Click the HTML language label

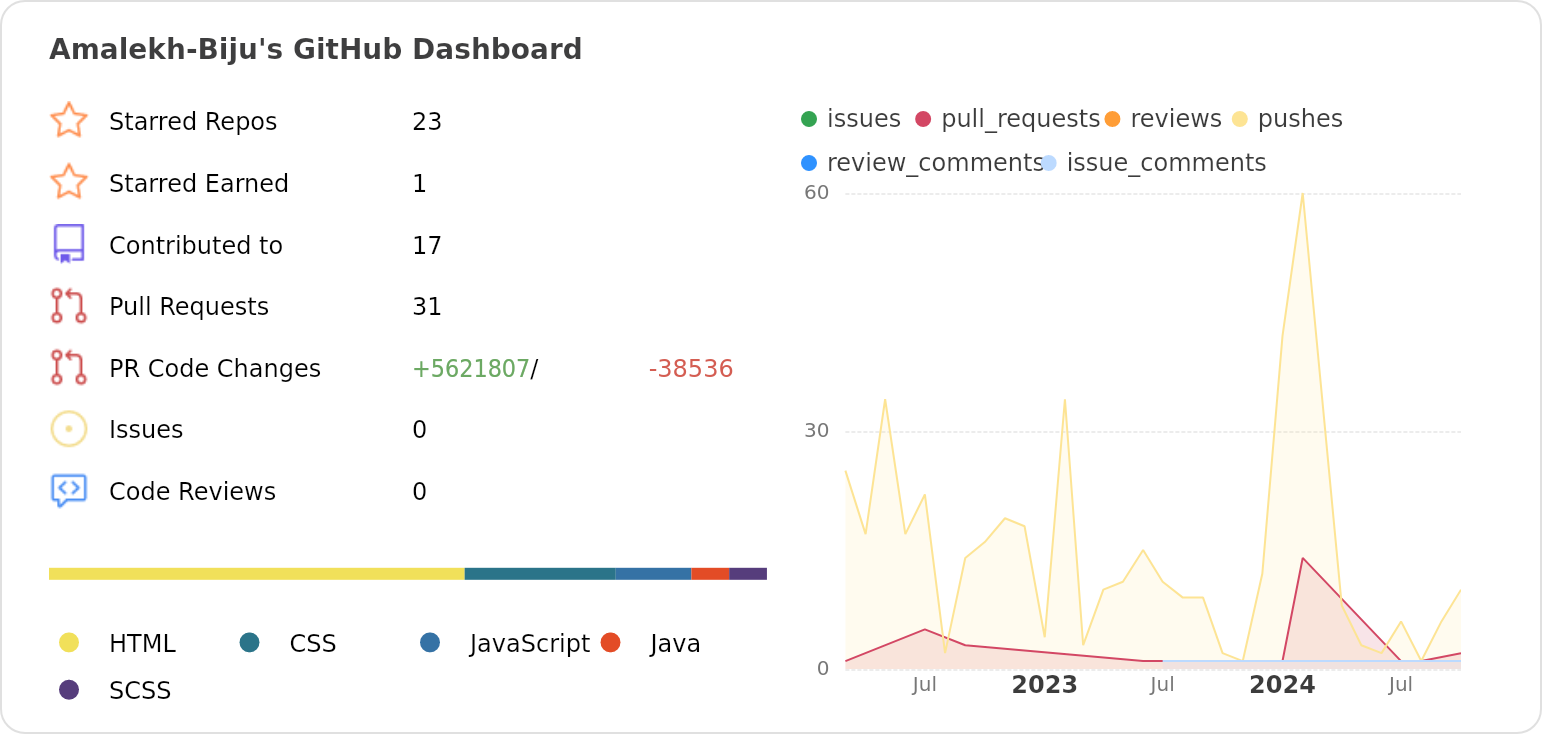[142, 644]
